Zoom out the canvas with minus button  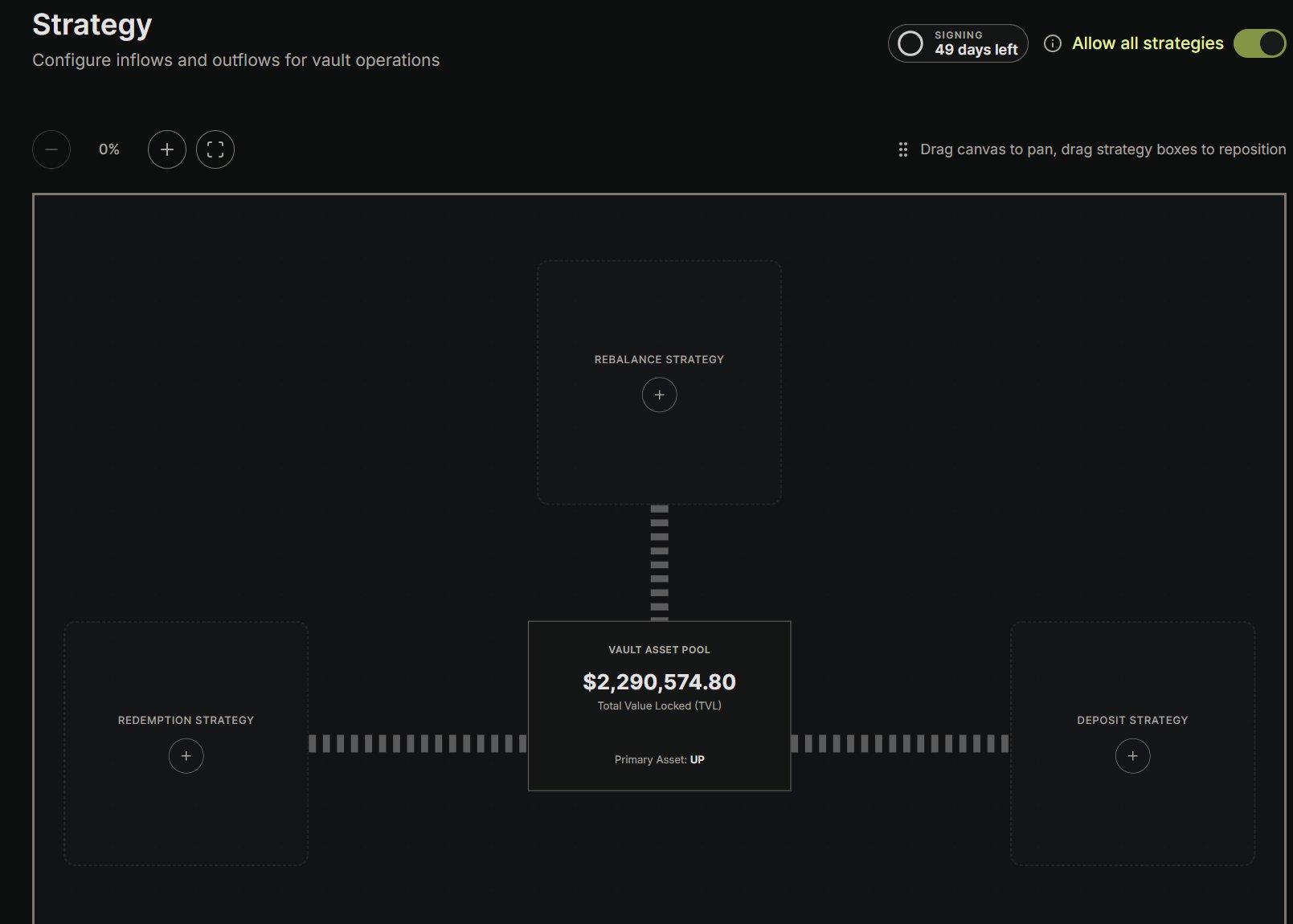(51, 149)
